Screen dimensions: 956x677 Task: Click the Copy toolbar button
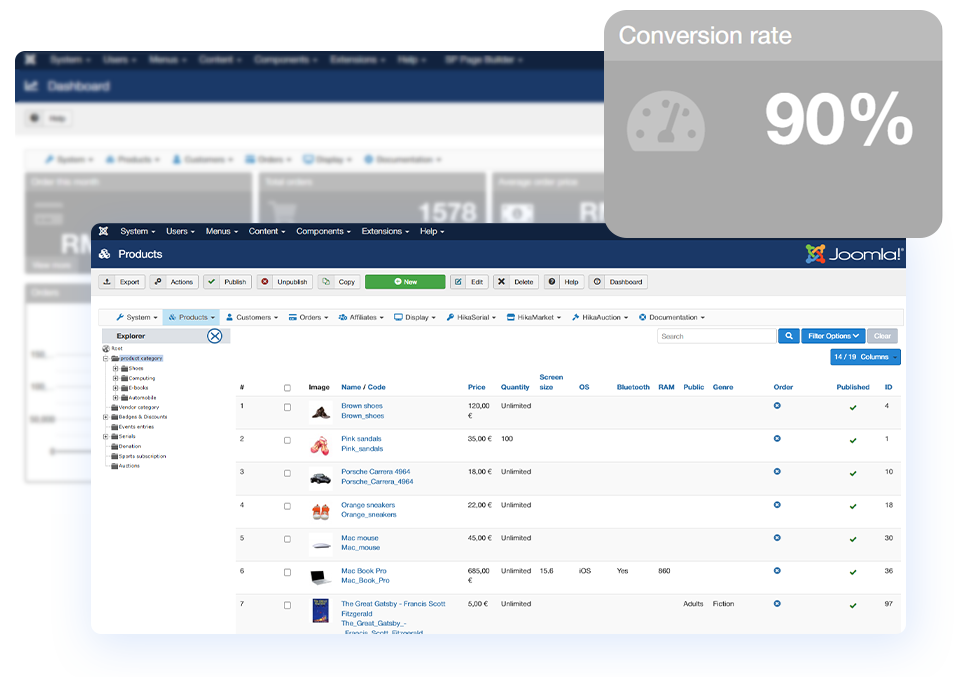(x=339, y=282)
